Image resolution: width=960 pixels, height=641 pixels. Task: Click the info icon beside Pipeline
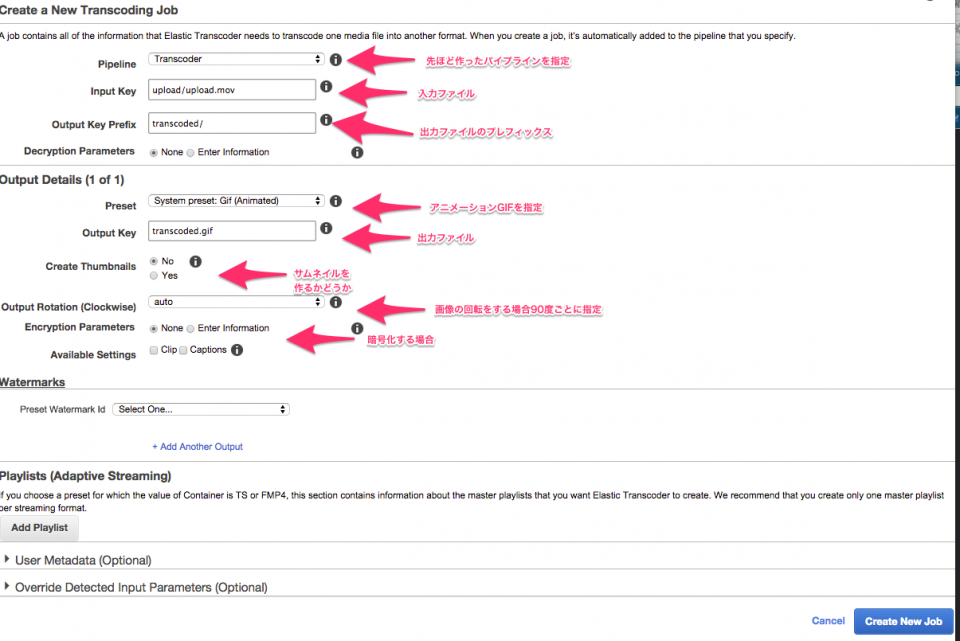pos(335,59)
